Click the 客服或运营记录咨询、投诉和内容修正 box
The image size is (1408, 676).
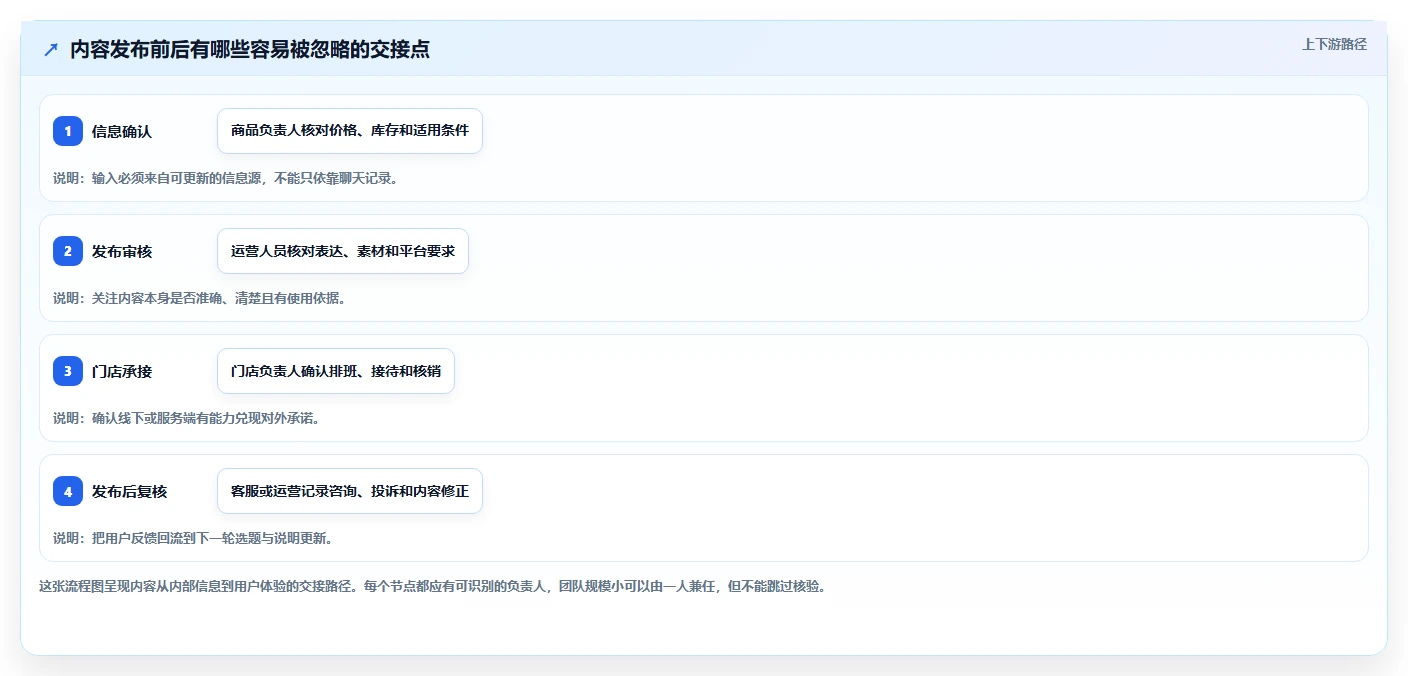click(350, 491)
